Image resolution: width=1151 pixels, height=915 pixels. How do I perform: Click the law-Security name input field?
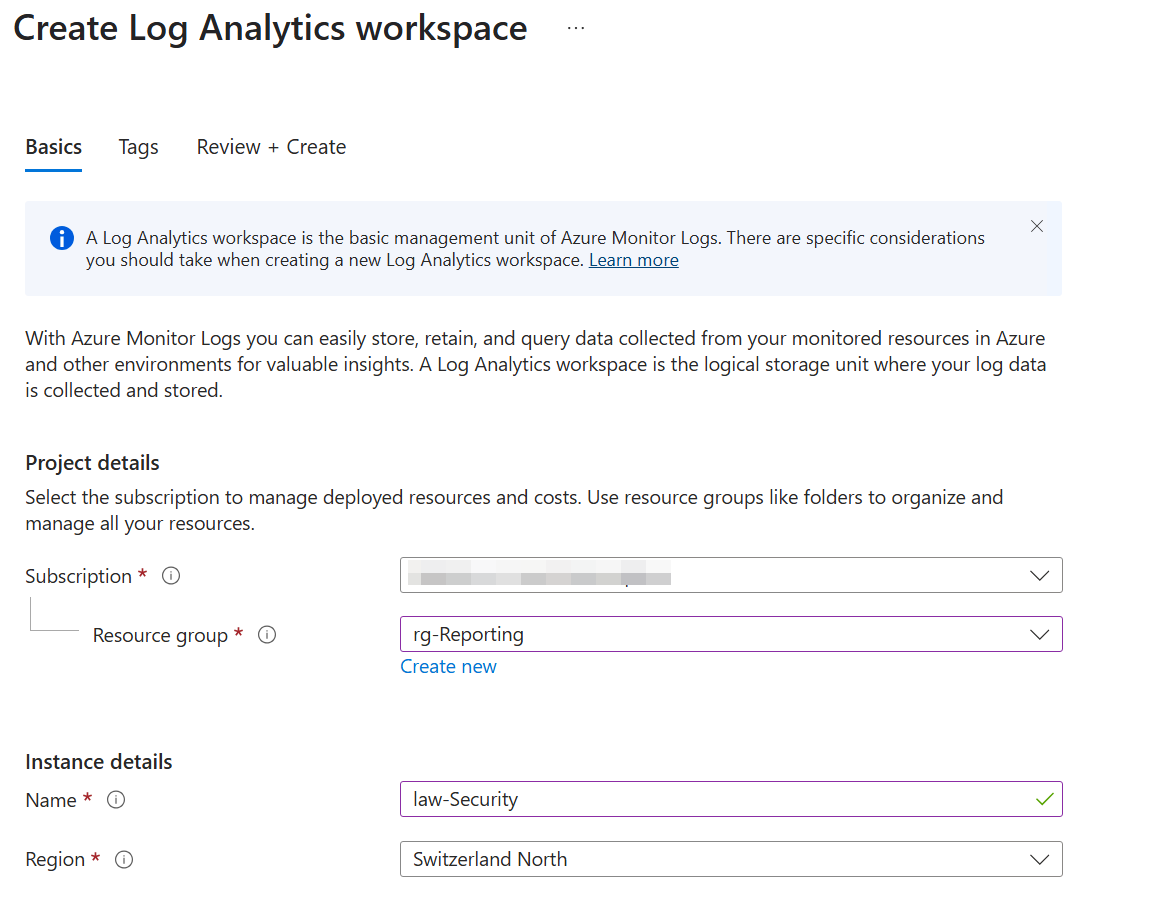[x=731, y=799]
